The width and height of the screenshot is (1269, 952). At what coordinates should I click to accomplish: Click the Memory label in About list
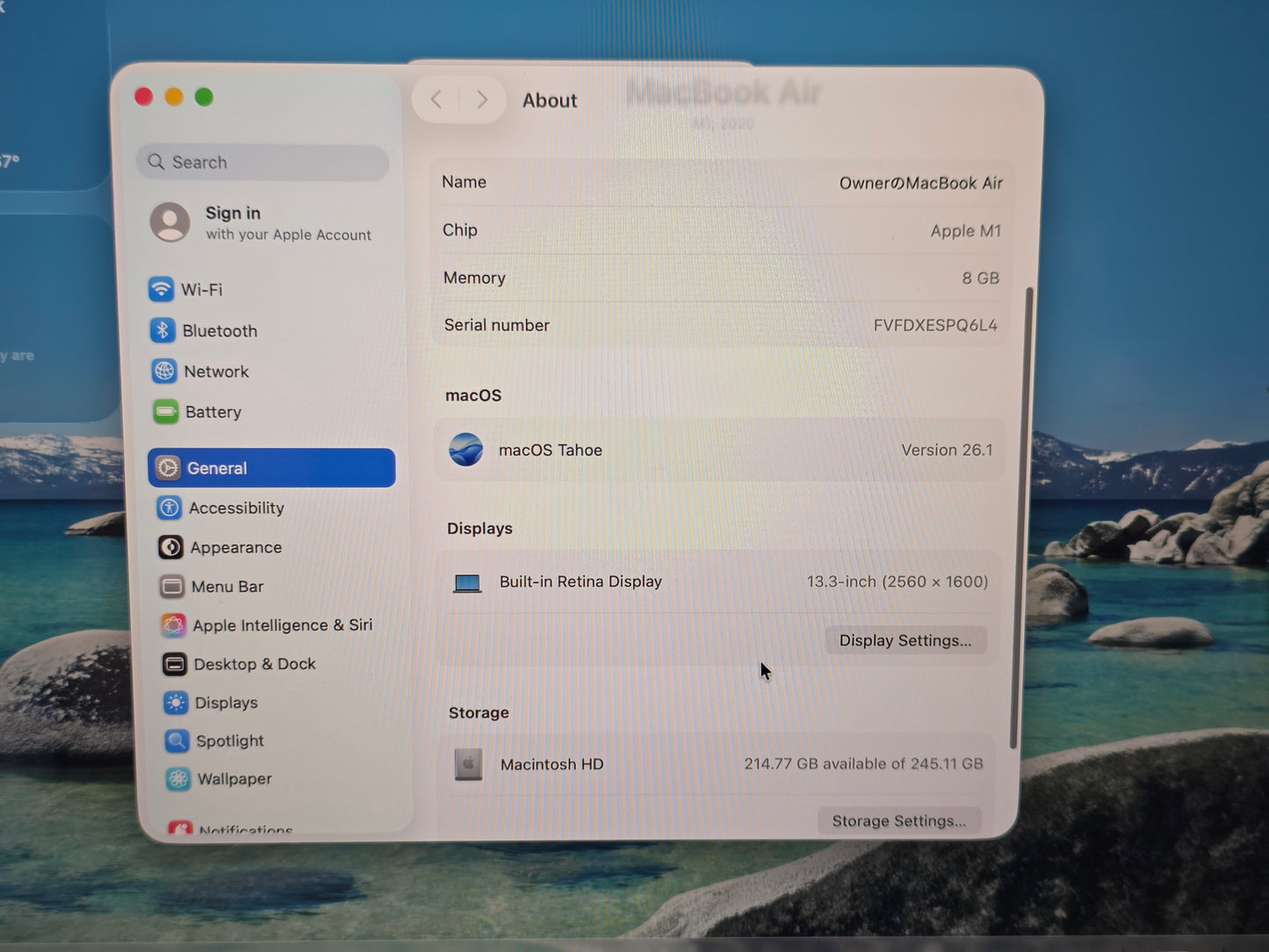[x=474, y=278]
